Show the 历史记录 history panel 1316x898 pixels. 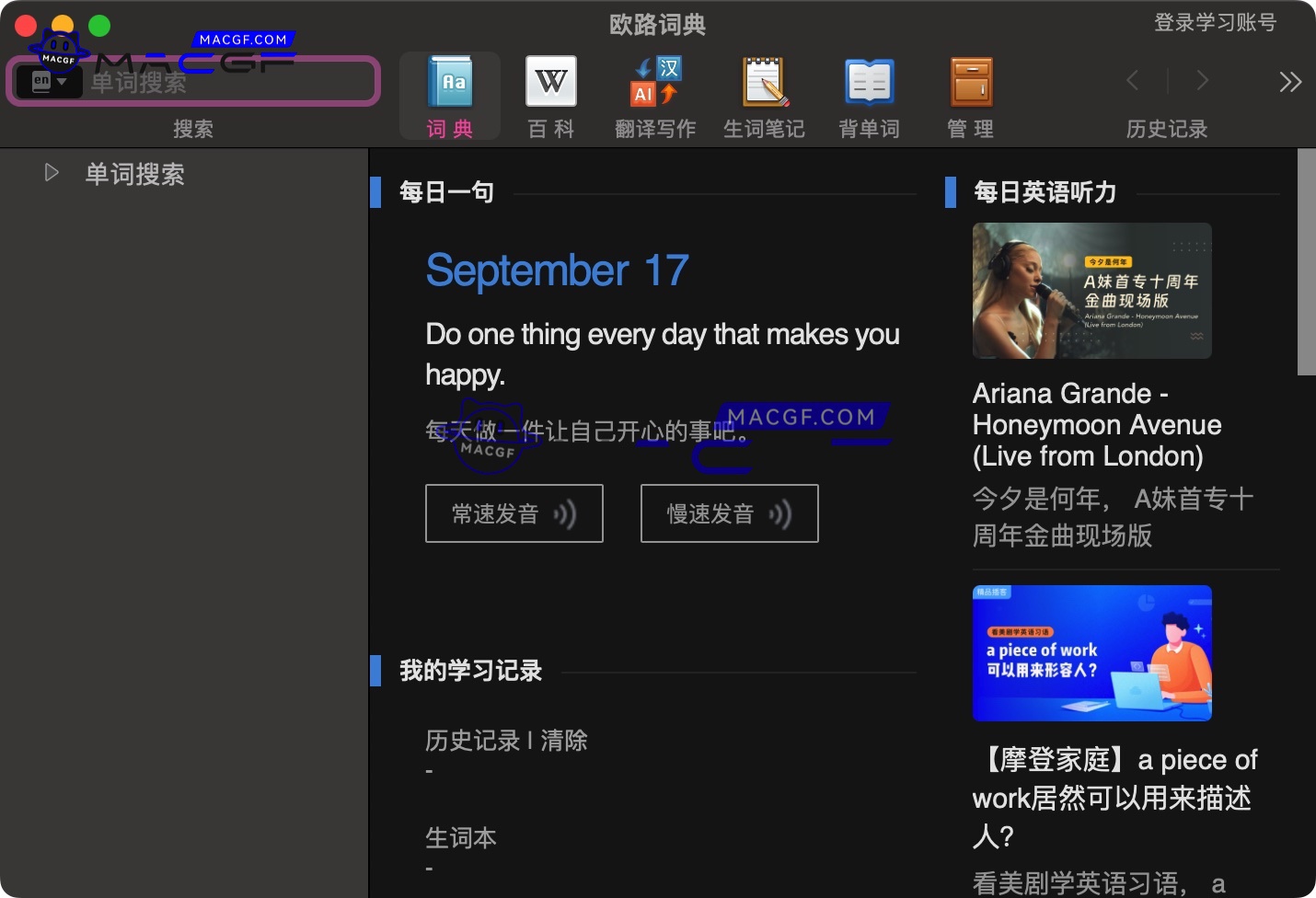[1166, 129]
